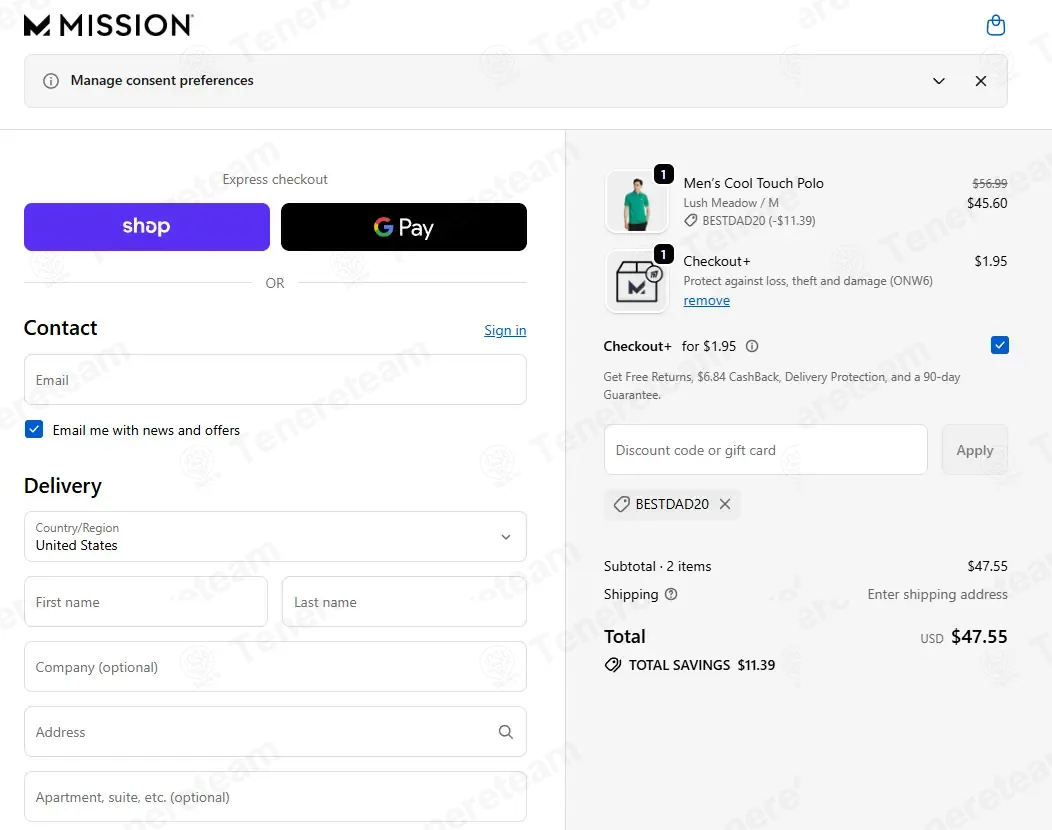This screenshot has height=830, width=1052.
Task: Focus the Company (optional) field
Action: (275, 667)
